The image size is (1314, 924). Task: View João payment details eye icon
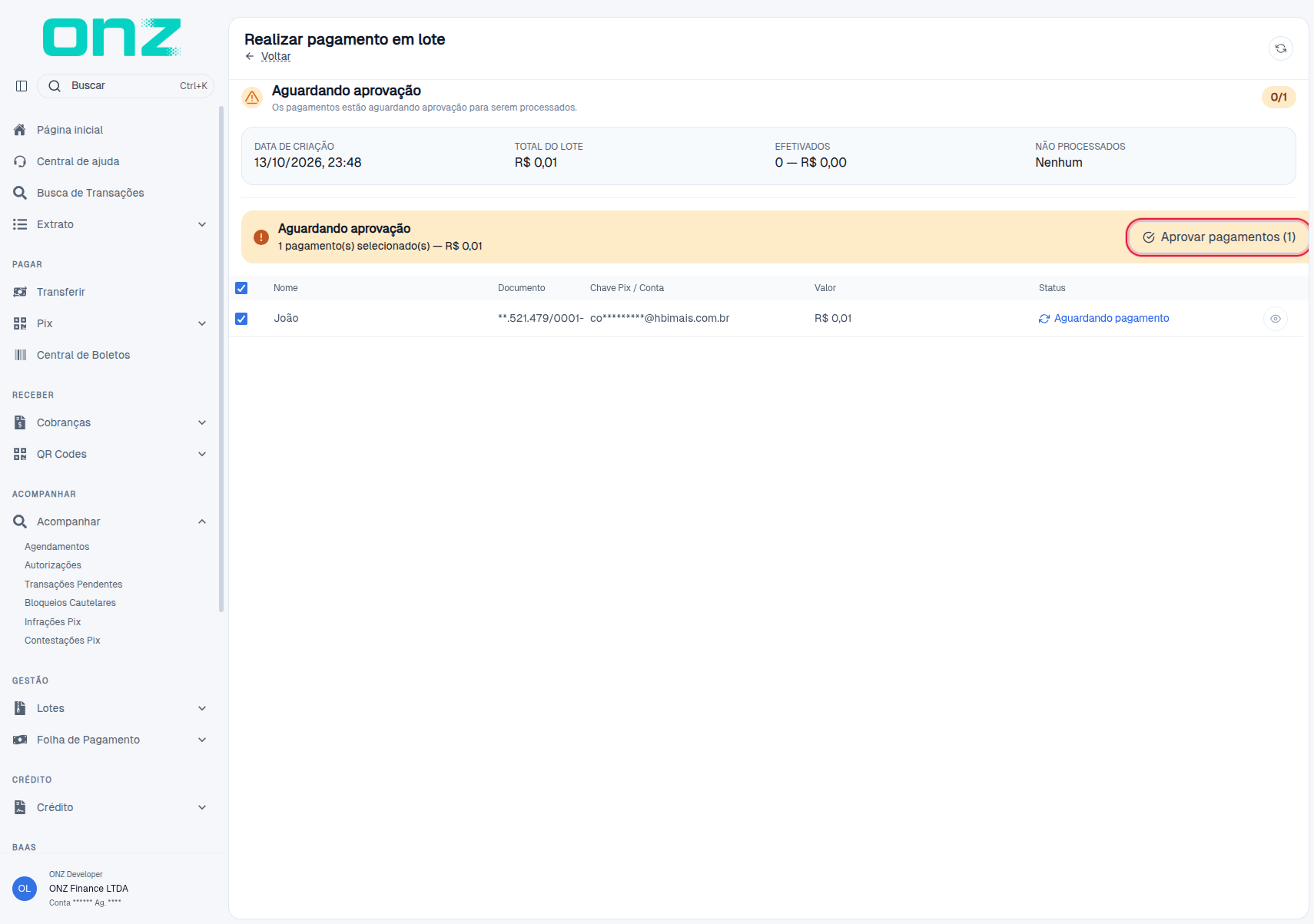coord(1276,319)
